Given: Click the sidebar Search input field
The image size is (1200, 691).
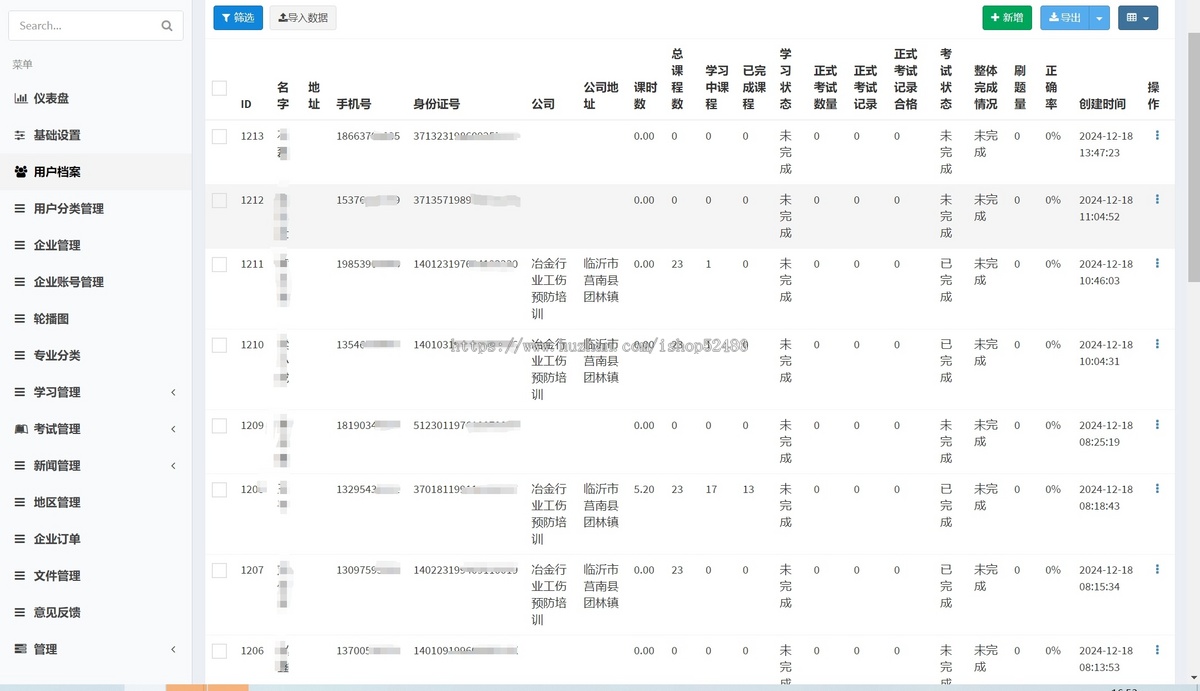Looking at the screenshot, I should pyautogui.click(x=83, y=26).
